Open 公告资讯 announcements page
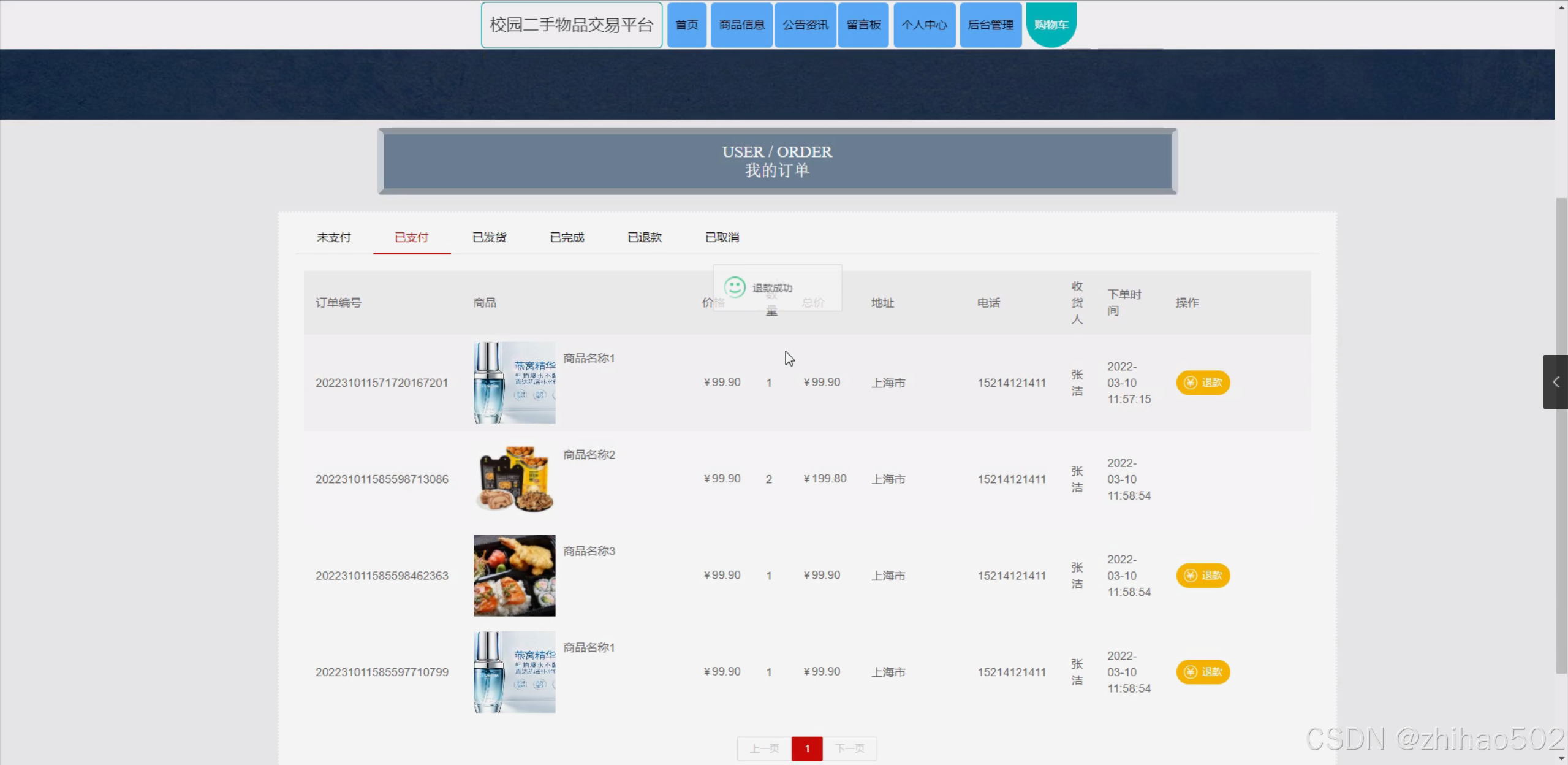This screenshot has width=1568, height=765. pyautogui.click(x=805, y=25)
